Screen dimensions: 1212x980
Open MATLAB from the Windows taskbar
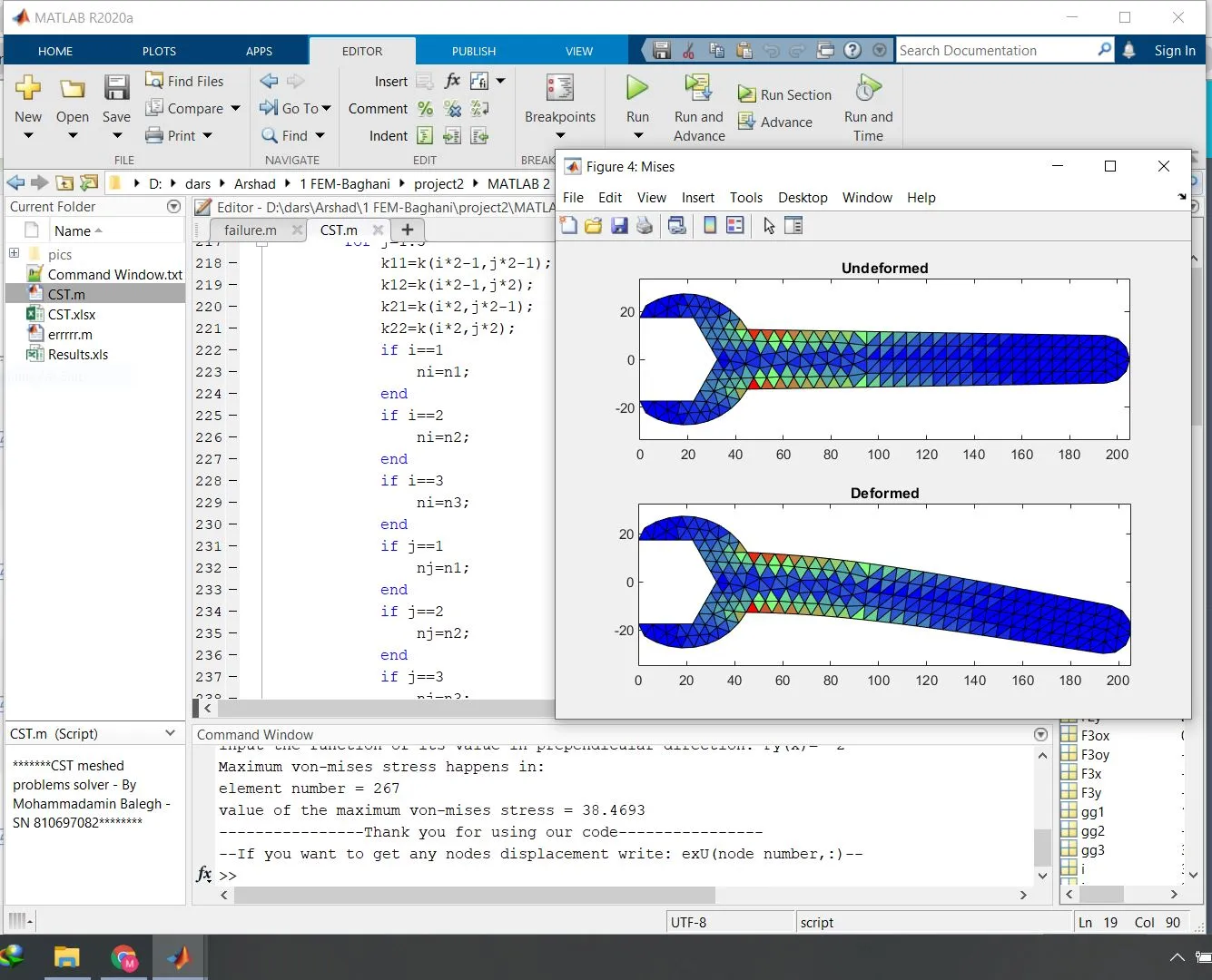click(x=179, y=957)
